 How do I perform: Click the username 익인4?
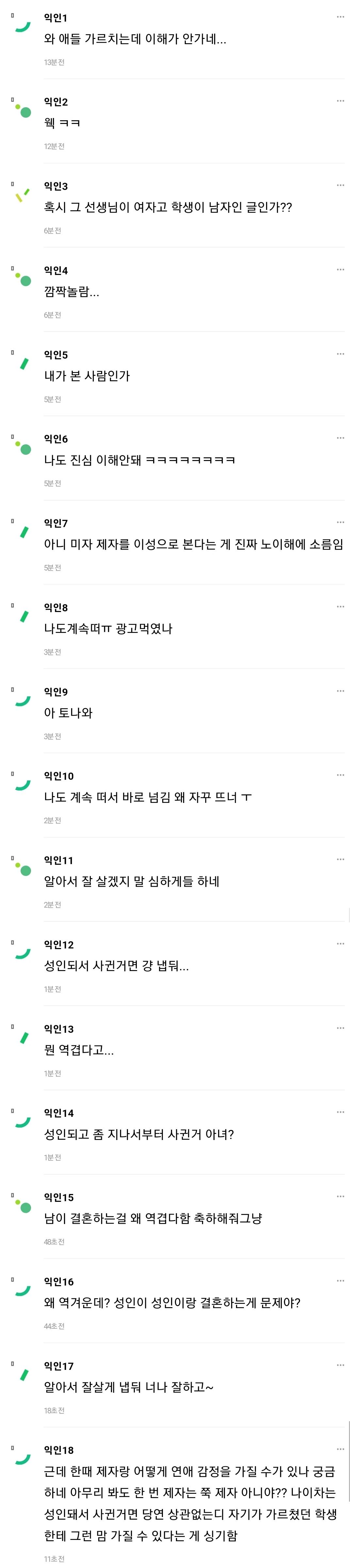[56, 270]
